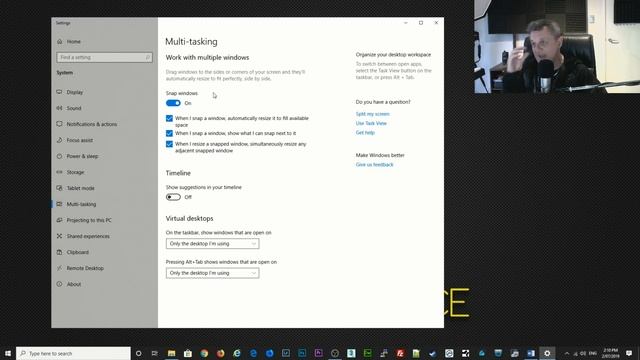Select Tablet mode in the sidebar
The width and height of the screenshot is (640, 360).
pyautogui.click(x=80, y=188)
